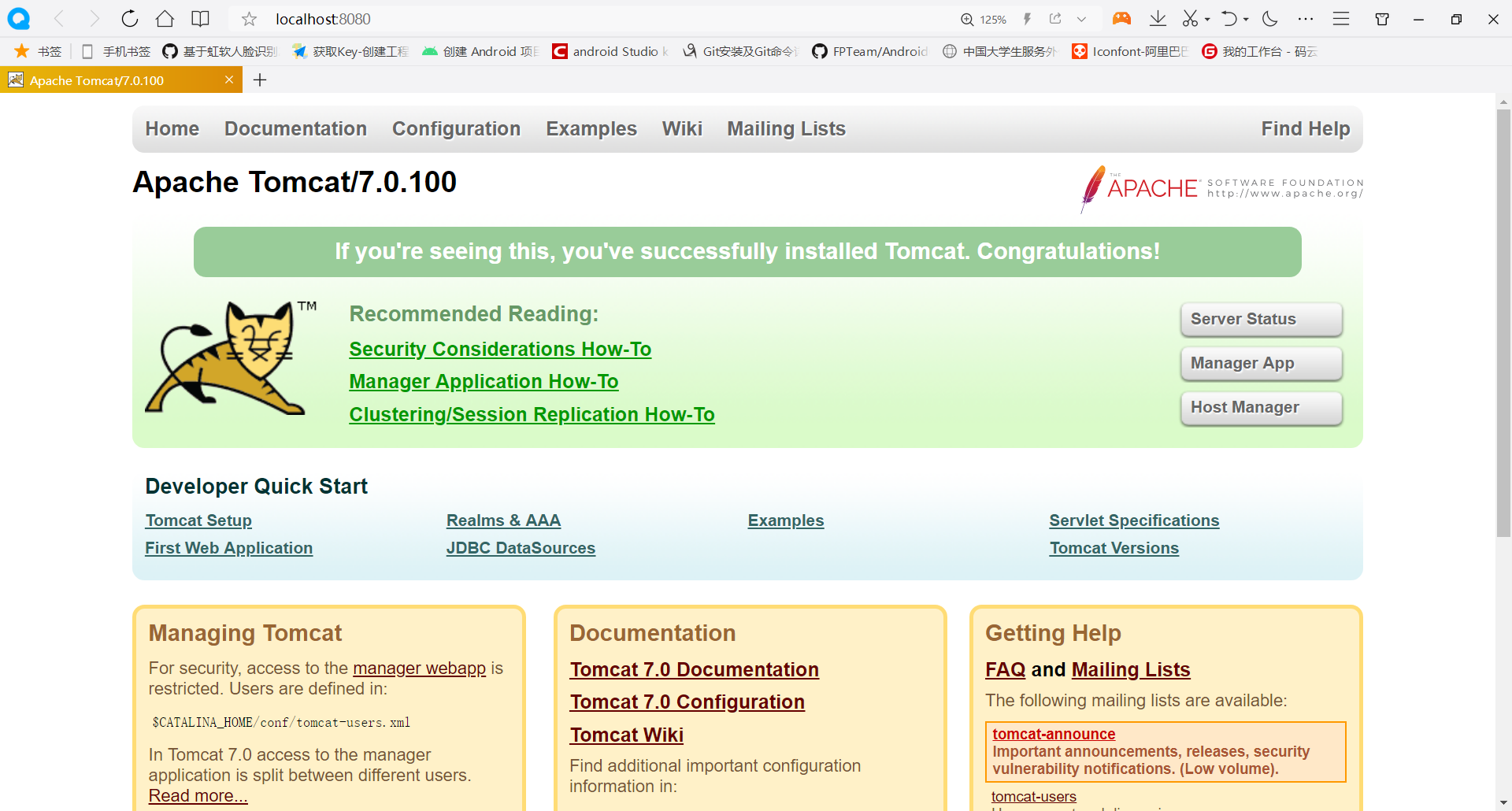
Task: Click the 125% zoom magnifier icon
Action: (x=967, y=19)
